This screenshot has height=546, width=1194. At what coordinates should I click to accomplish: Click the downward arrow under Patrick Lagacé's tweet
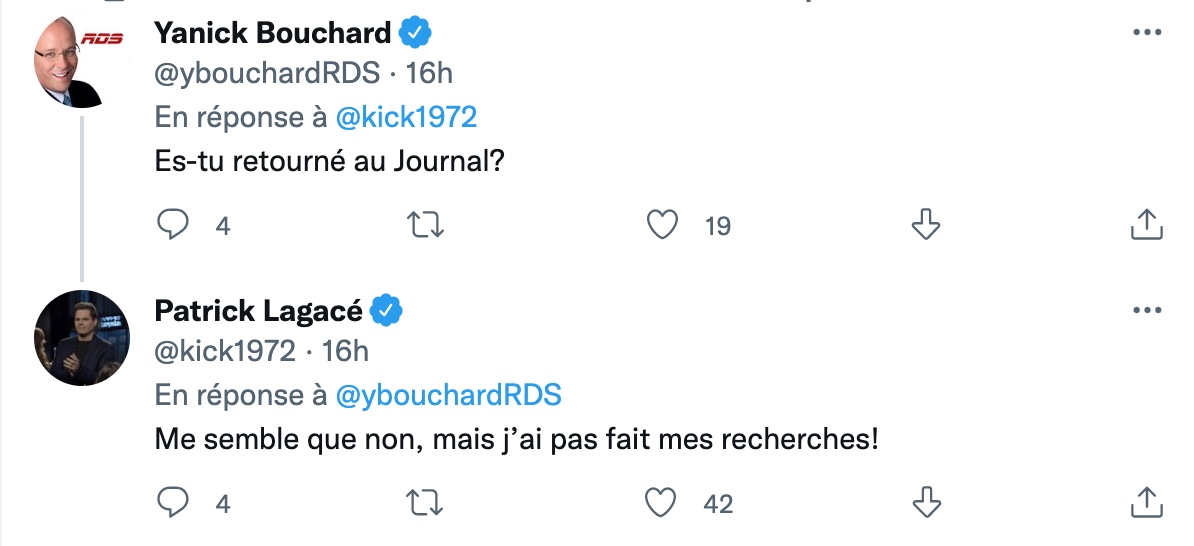pos(926,503)
